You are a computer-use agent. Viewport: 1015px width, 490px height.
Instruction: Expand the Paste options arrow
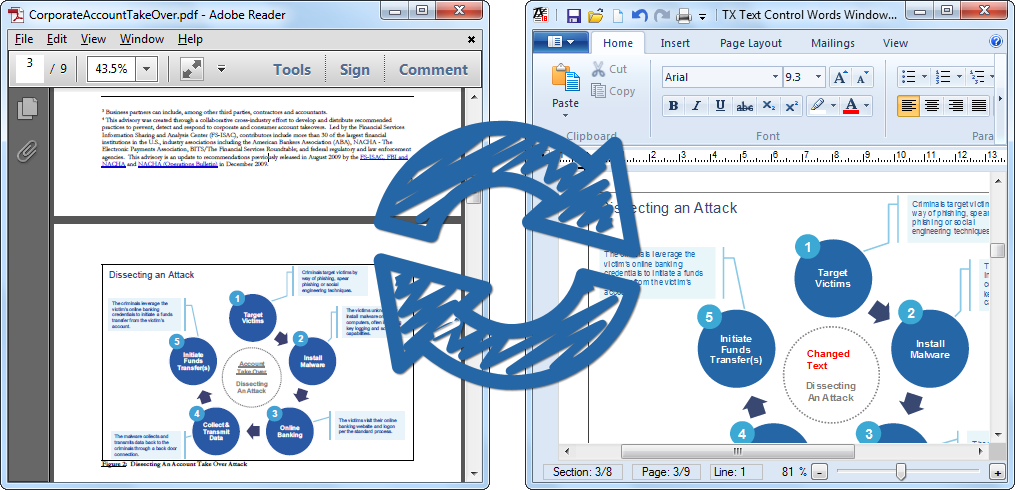click(x=565, y=116)
